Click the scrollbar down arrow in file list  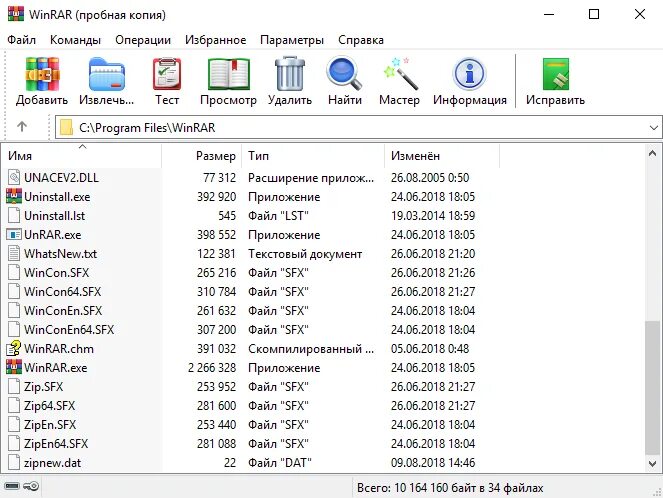pos(652,464)
